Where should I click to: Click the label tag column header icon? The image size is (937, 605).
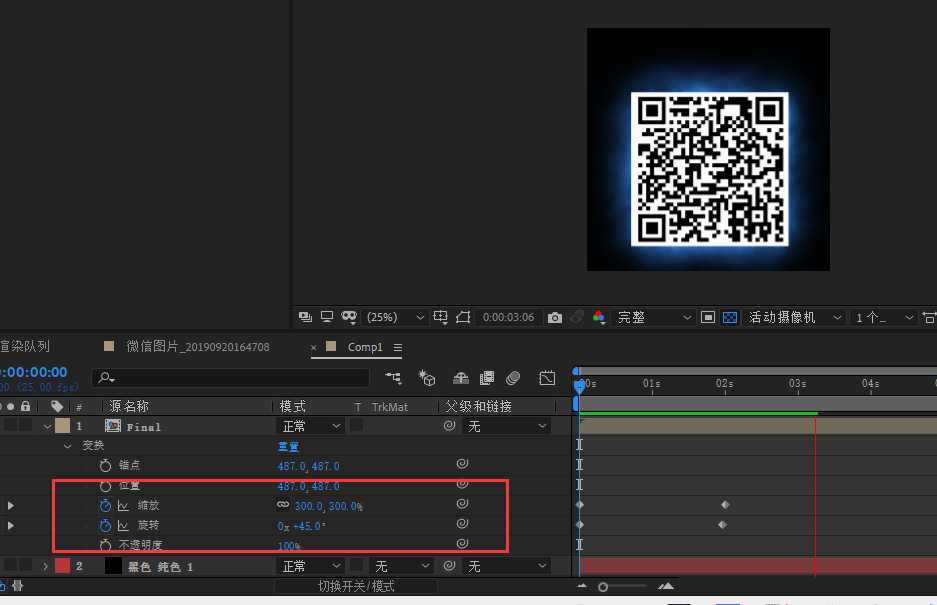[x=57, y=407]
